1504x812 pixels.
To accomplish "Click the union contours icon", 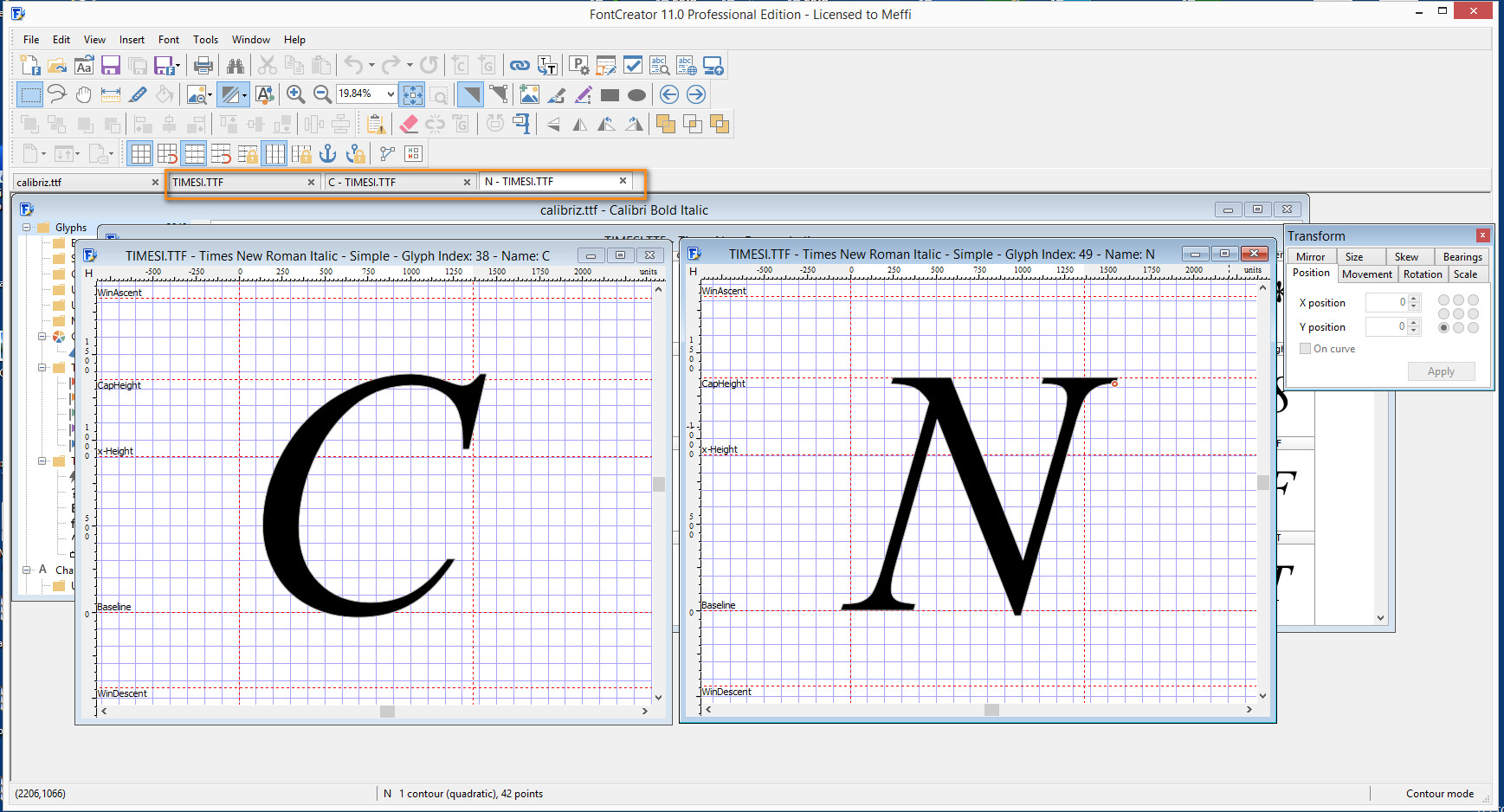I will (x=665, y=124).
